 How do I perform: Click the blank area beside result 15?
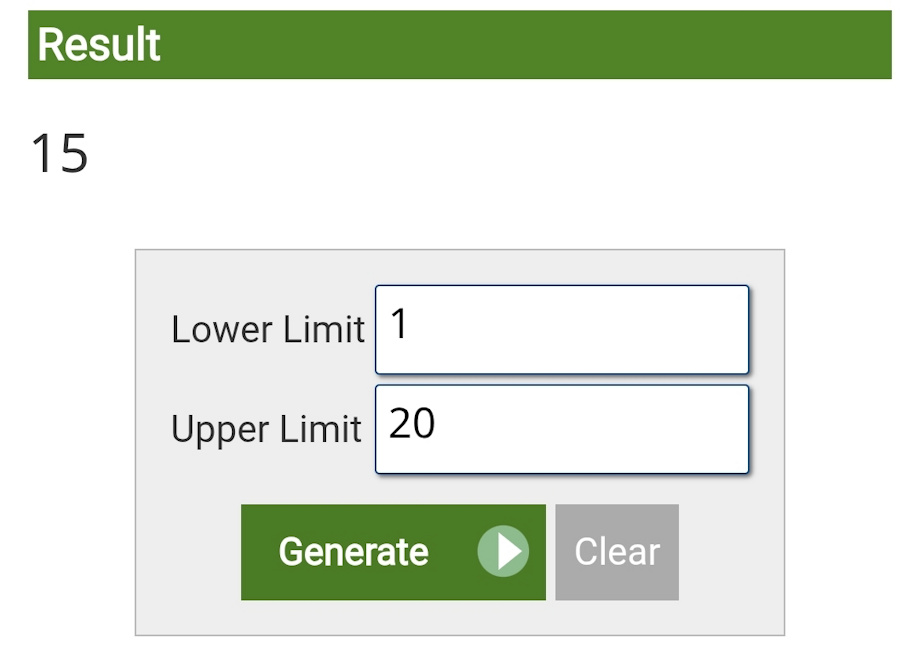pos(400,155)
